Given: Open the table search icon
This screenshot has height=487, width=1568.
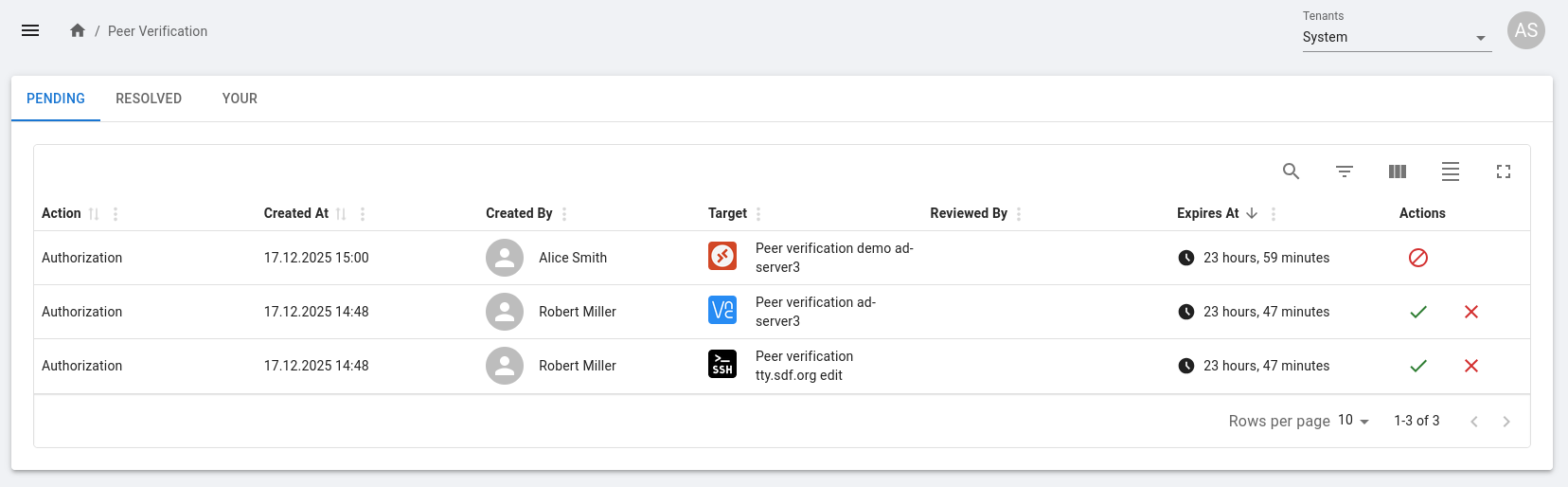Looking at the screenshot, I should 1291,171.
